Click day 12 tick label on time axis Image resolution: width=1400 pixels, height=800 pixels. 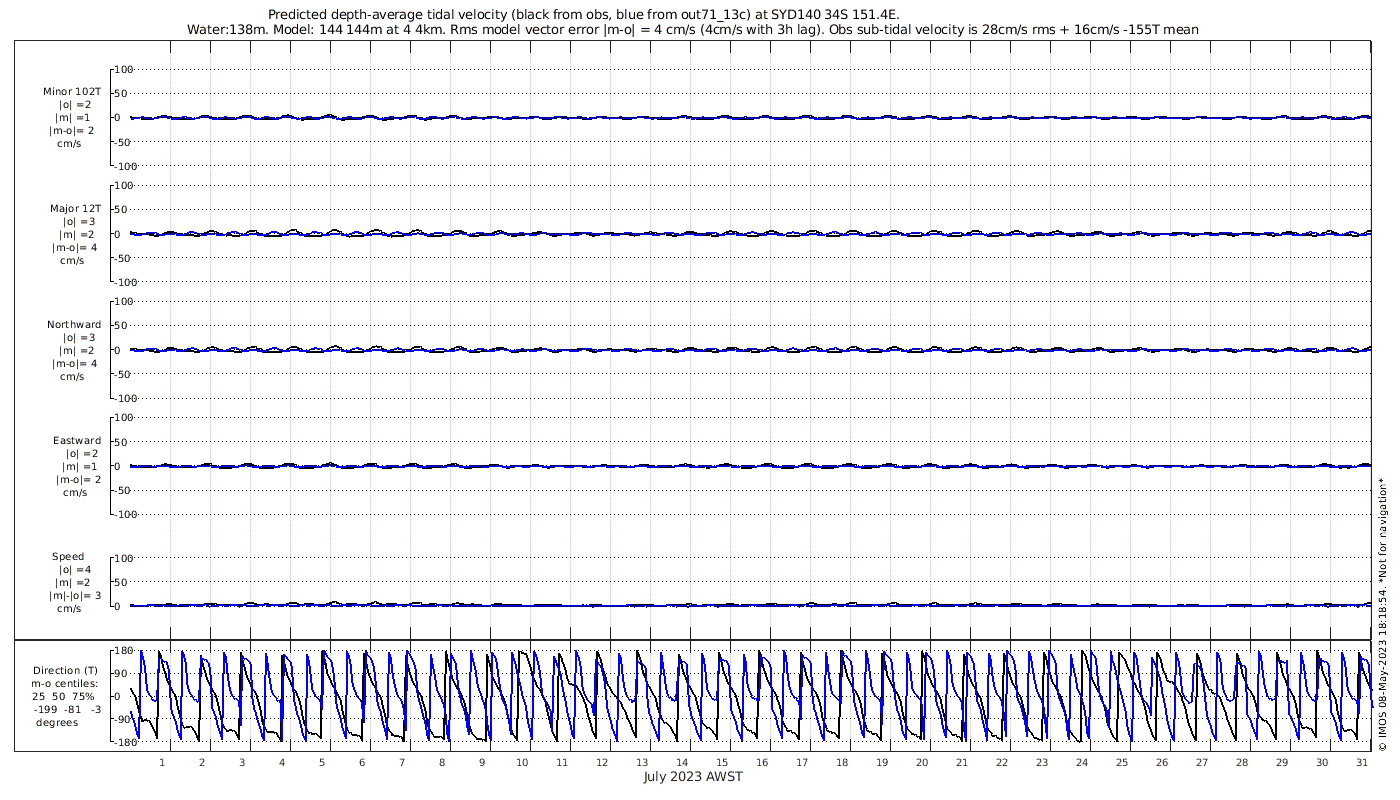point(602,762)
